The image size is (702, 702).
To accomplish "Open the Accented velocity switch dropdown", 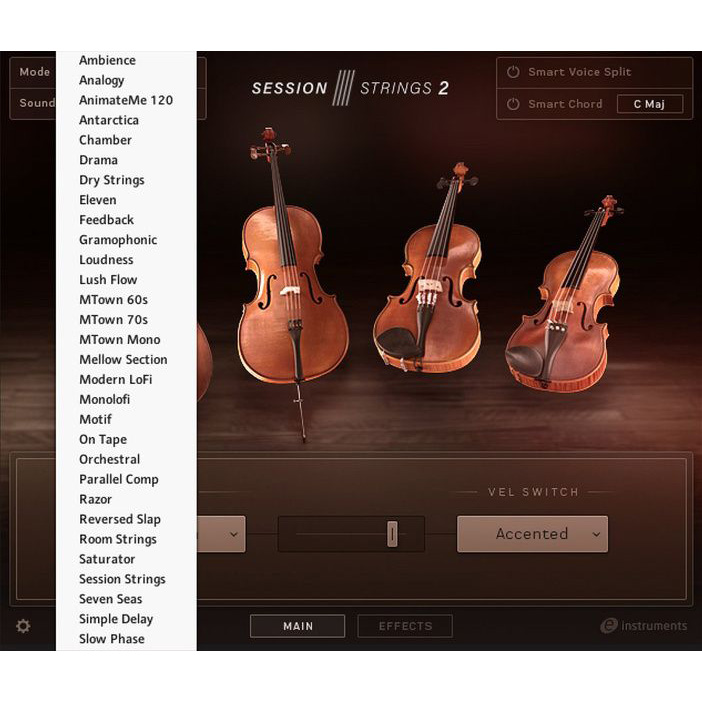I will 532,534.
